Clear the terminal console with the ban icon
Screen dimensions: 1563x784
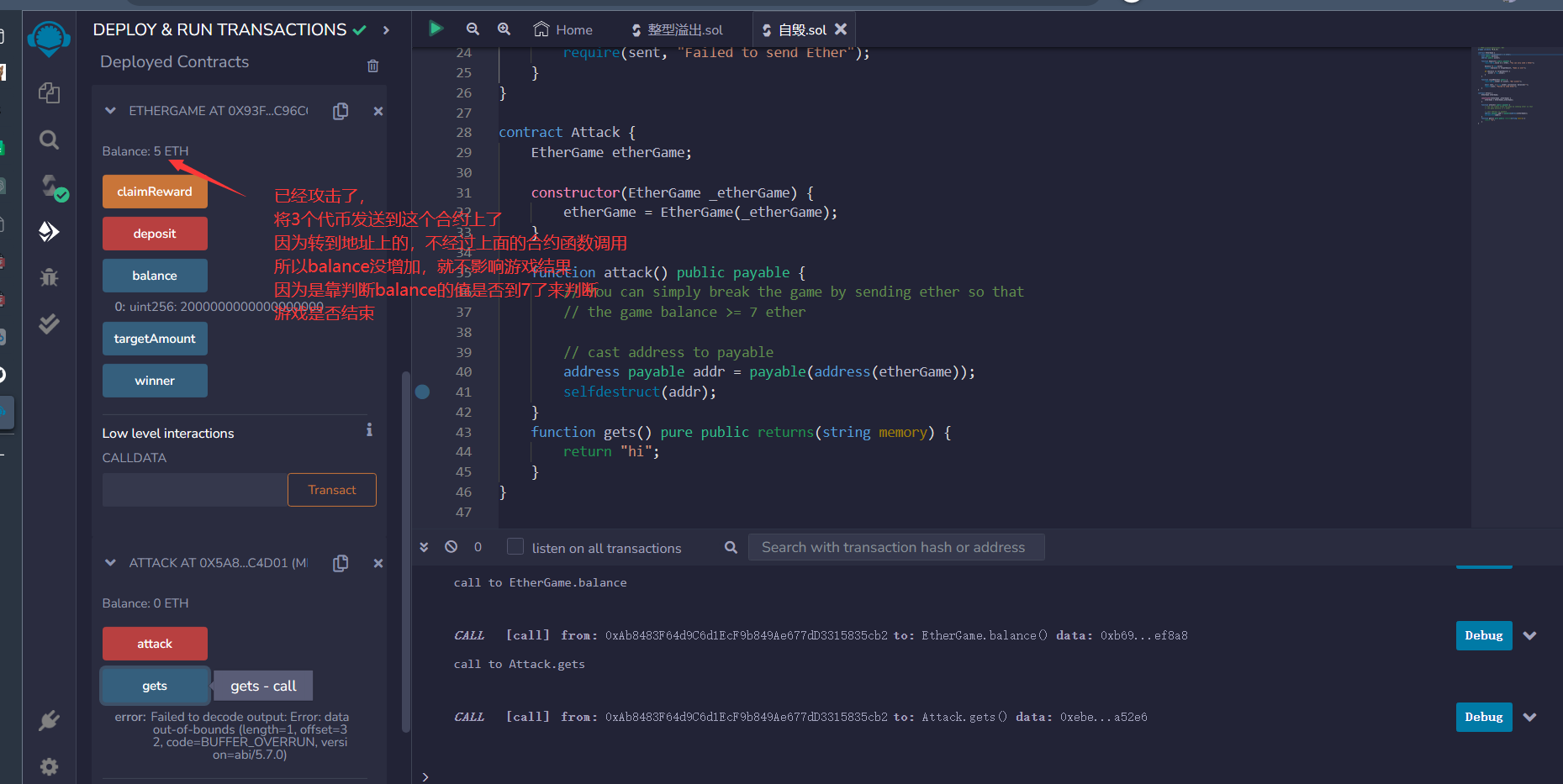click(451, 547)
